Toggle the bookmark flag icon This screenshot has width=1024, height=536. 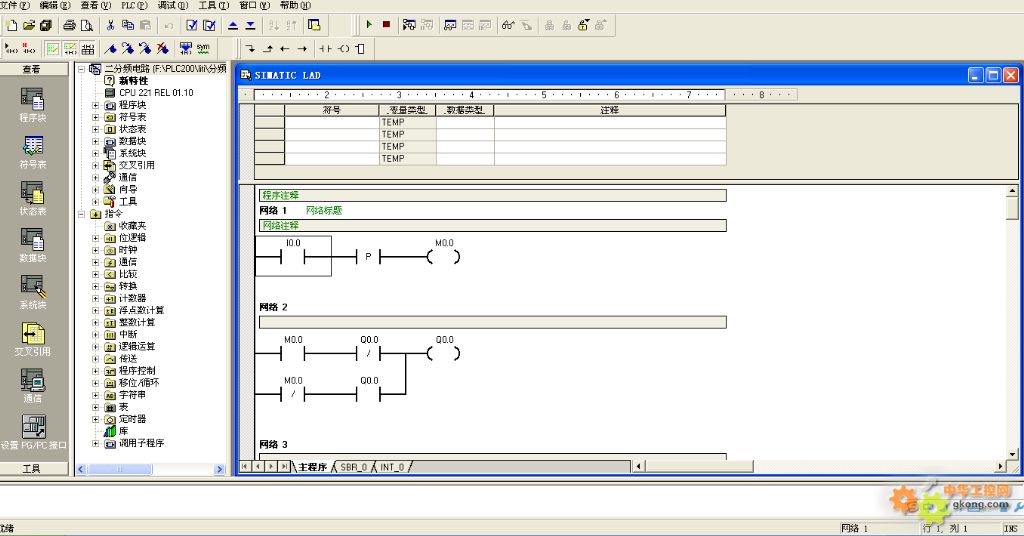[111, 48]
